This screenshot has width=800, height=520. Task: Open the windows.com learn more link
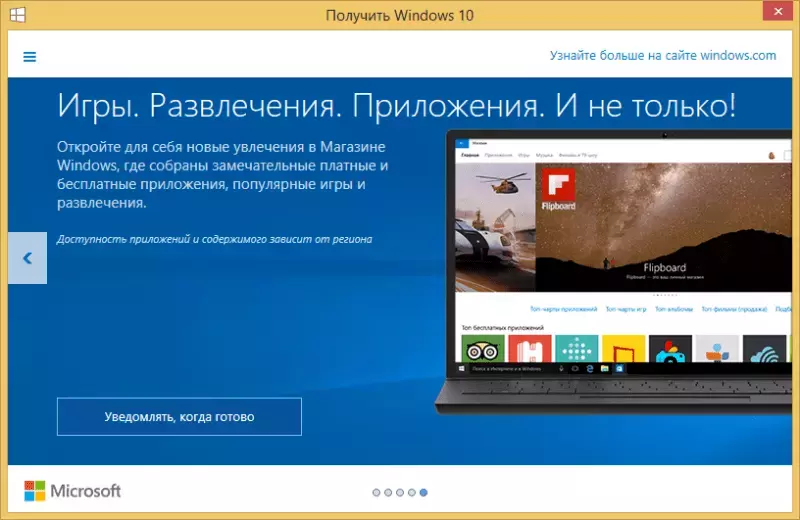pos(663,56)
